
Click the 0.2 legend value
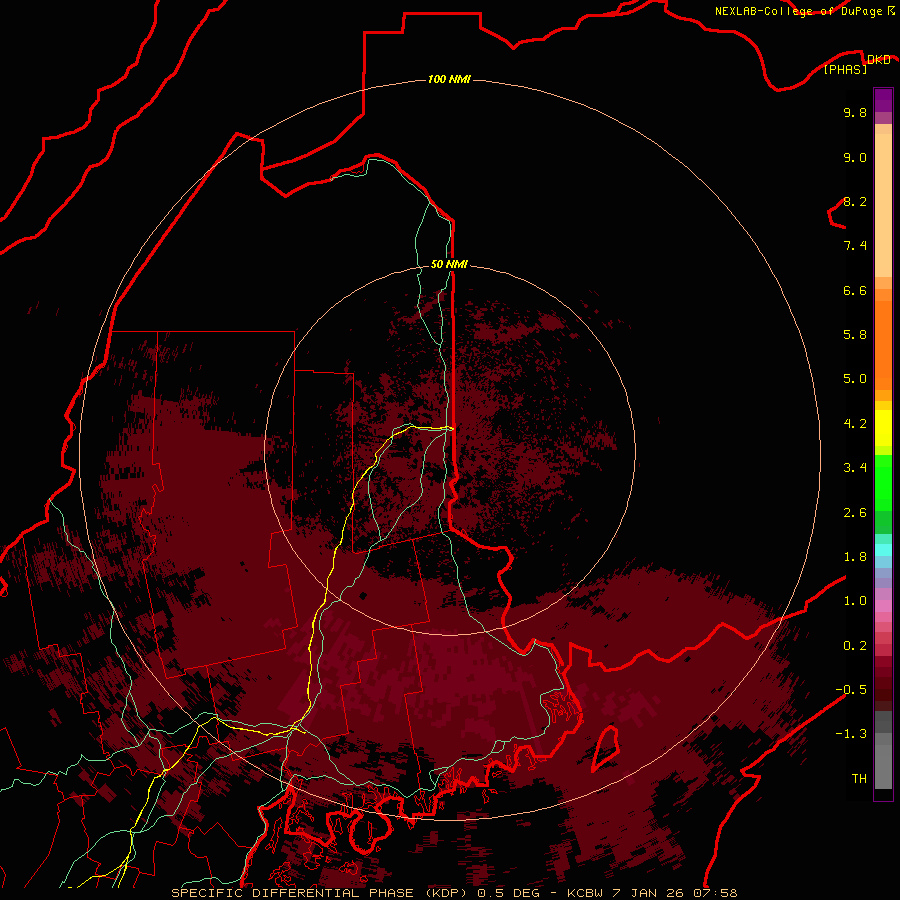pyautogui.click(x=855, y=646)
